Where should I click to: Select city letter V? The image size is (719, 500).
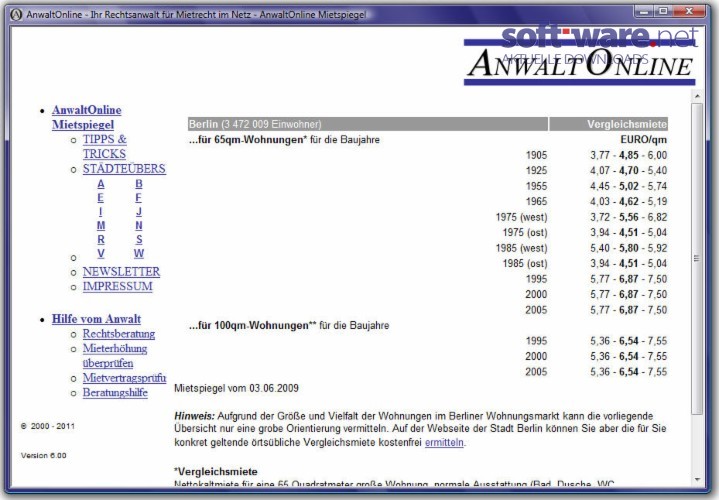[101, 253]
